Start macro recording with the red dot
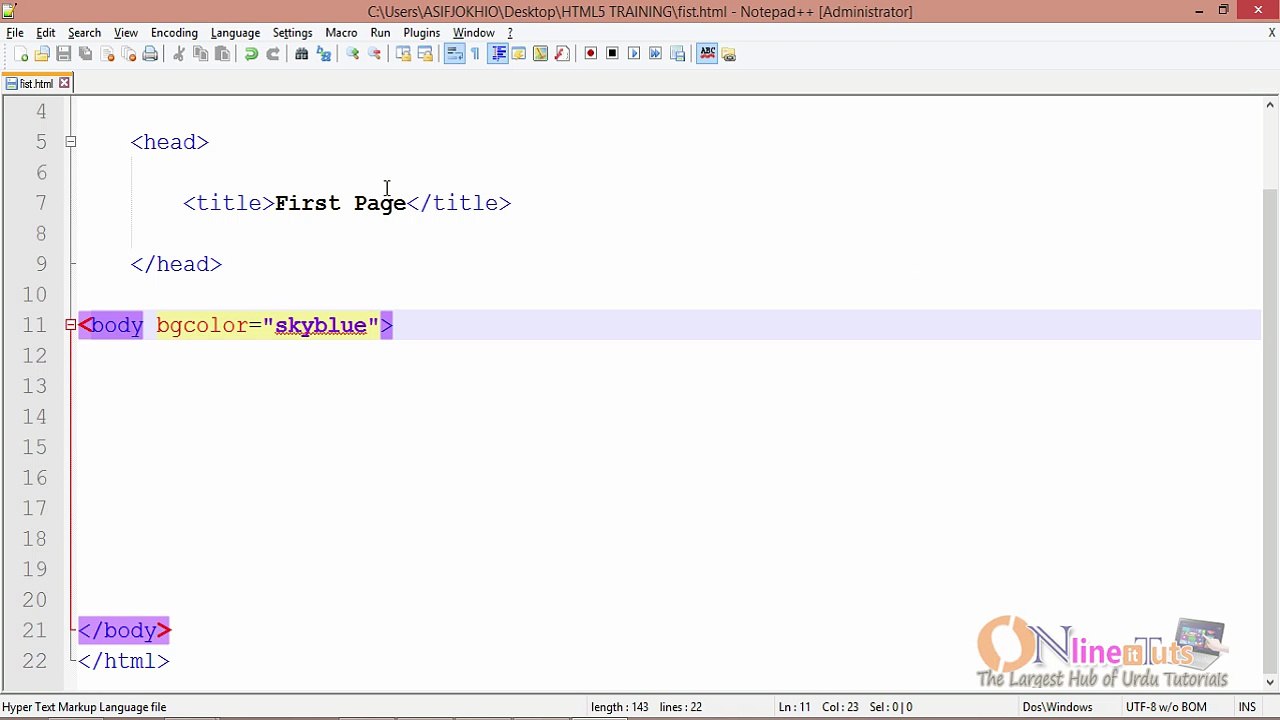This screenshot has width=1280, height=720. pos(590,54)
